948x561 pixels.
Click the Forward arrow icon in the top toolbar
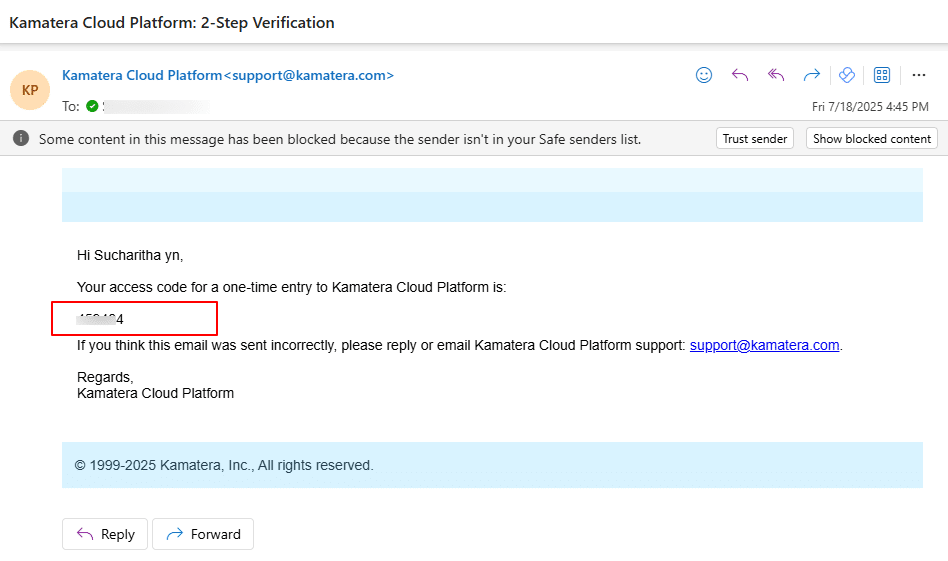pos(812,75)
